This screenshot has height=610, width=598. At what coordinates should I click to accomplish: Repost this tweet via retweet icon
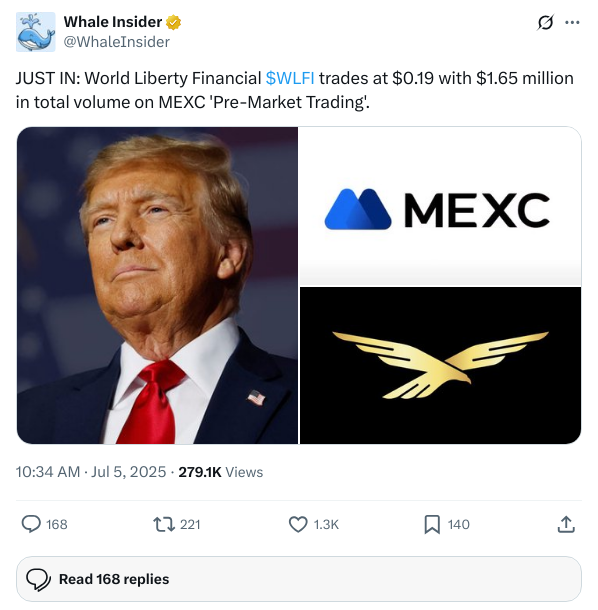[x=163, y=524]
